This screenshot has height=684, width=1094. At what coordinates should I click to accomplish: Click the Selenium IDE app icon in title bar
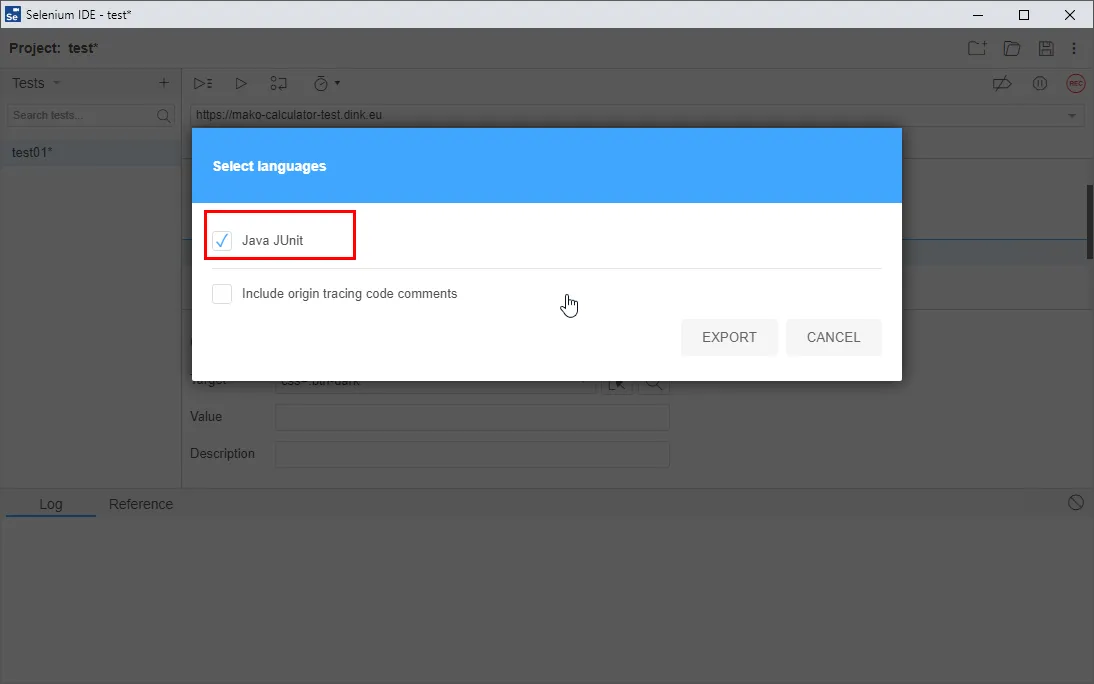coord(13,14)
